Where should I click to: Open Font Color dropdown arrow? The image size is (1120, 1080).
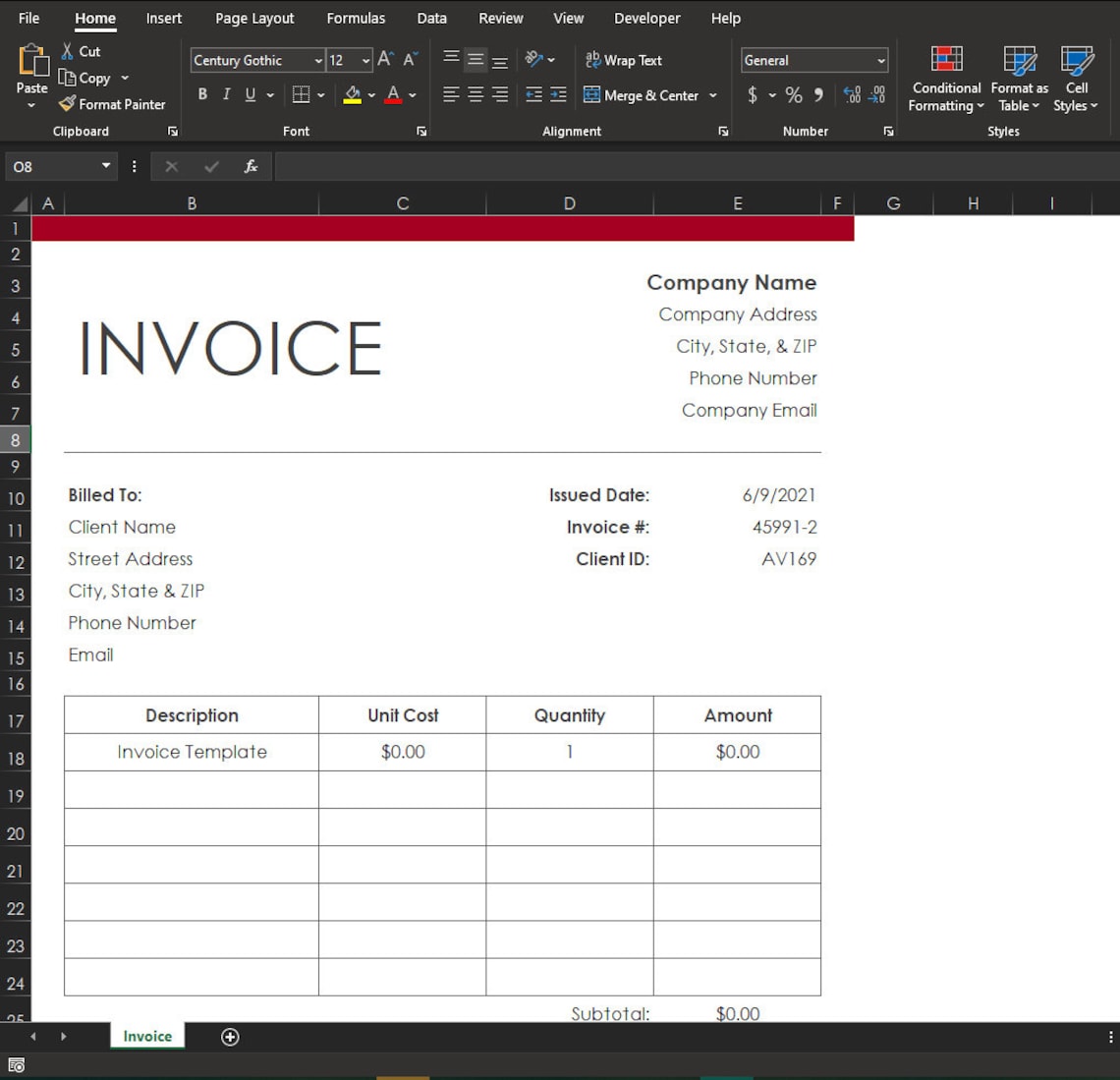413,94
